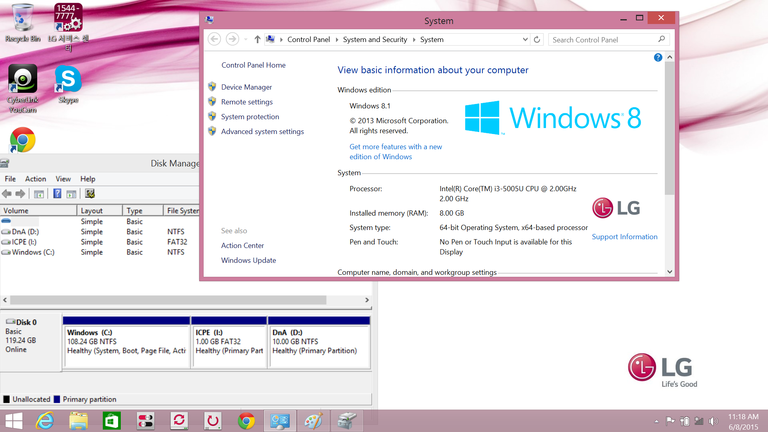Go up one level in Control Panel
Screen dimensions: 768x432
pyautogui.click(x=257, y=39)
